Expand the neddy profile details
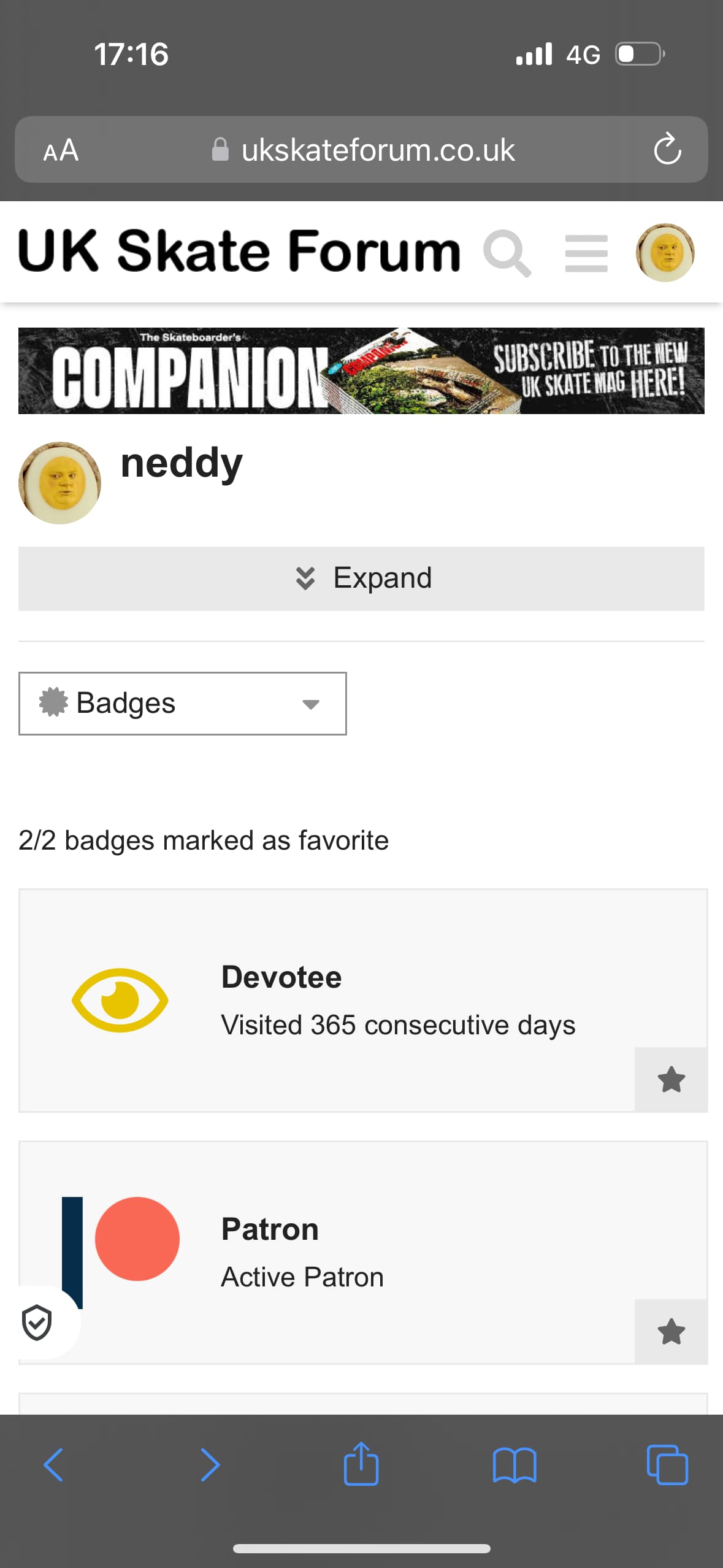Screen dimensions: 723x1568 click(361, 578)
